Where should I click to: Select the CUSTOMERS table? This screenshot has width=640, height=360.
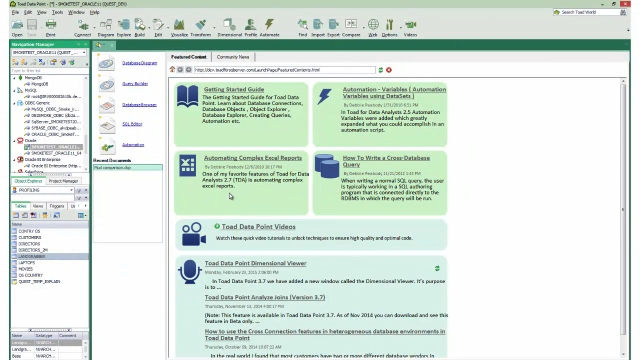pos(29,238)
